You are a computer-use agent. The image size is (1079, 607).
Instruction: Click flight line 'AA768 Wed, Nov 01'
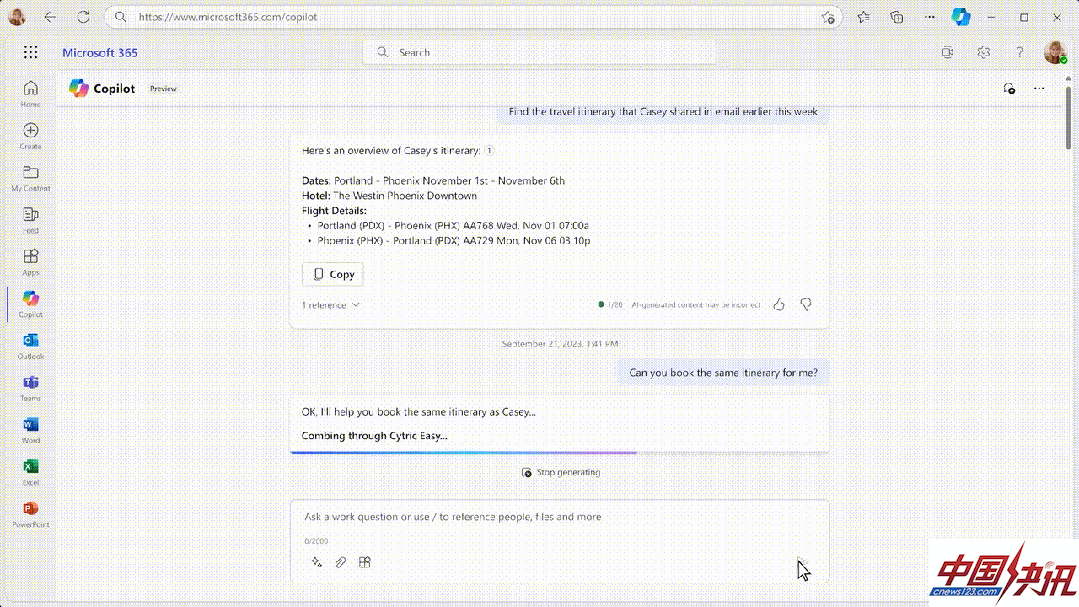click(453, 225)
